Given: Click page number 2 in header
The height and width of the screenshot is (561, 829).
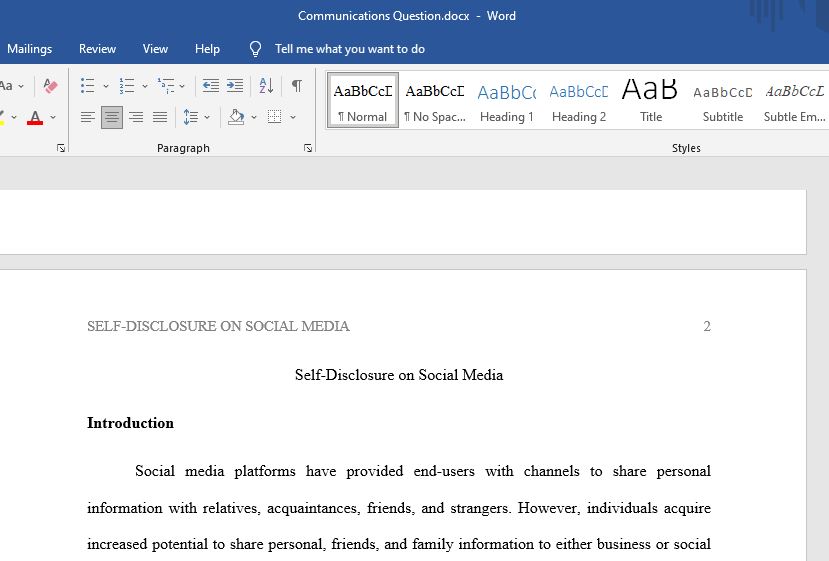Looking at the screenshot, I should (707, 326).
